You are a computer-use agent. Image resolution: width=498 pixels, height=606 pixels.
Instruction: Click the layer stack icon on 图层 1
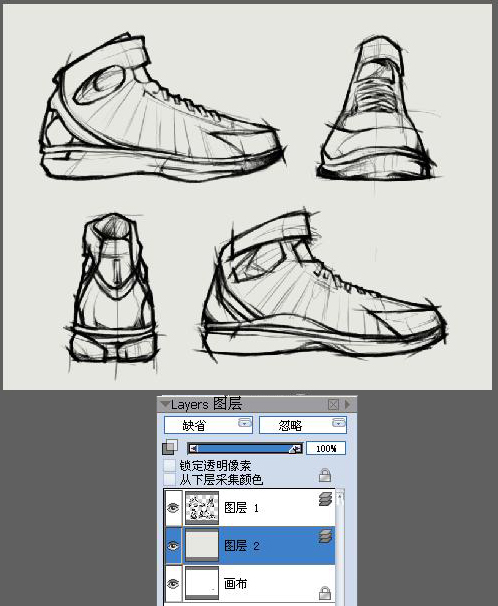[326, 499]
